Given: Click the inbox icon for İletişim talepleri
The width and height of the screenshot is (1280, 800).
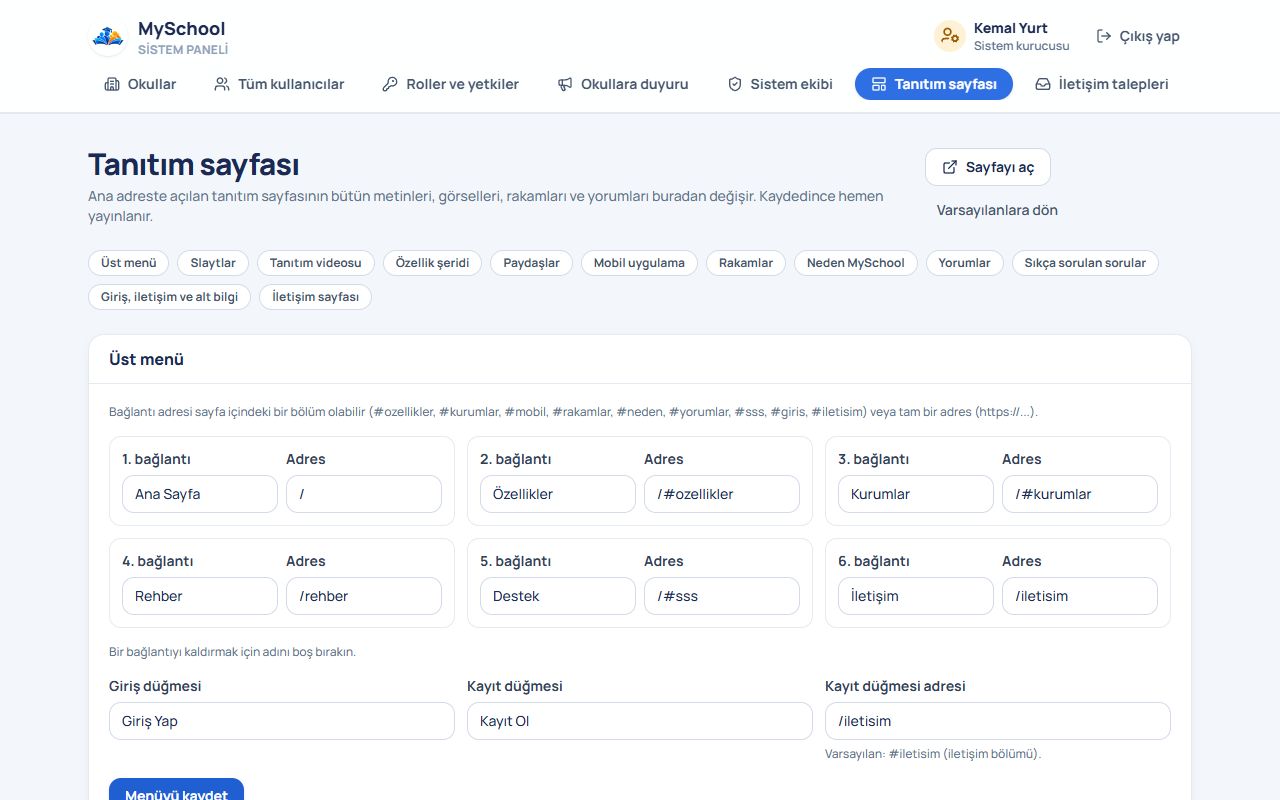Looking at the screenshot, I should coord(1043,84).
